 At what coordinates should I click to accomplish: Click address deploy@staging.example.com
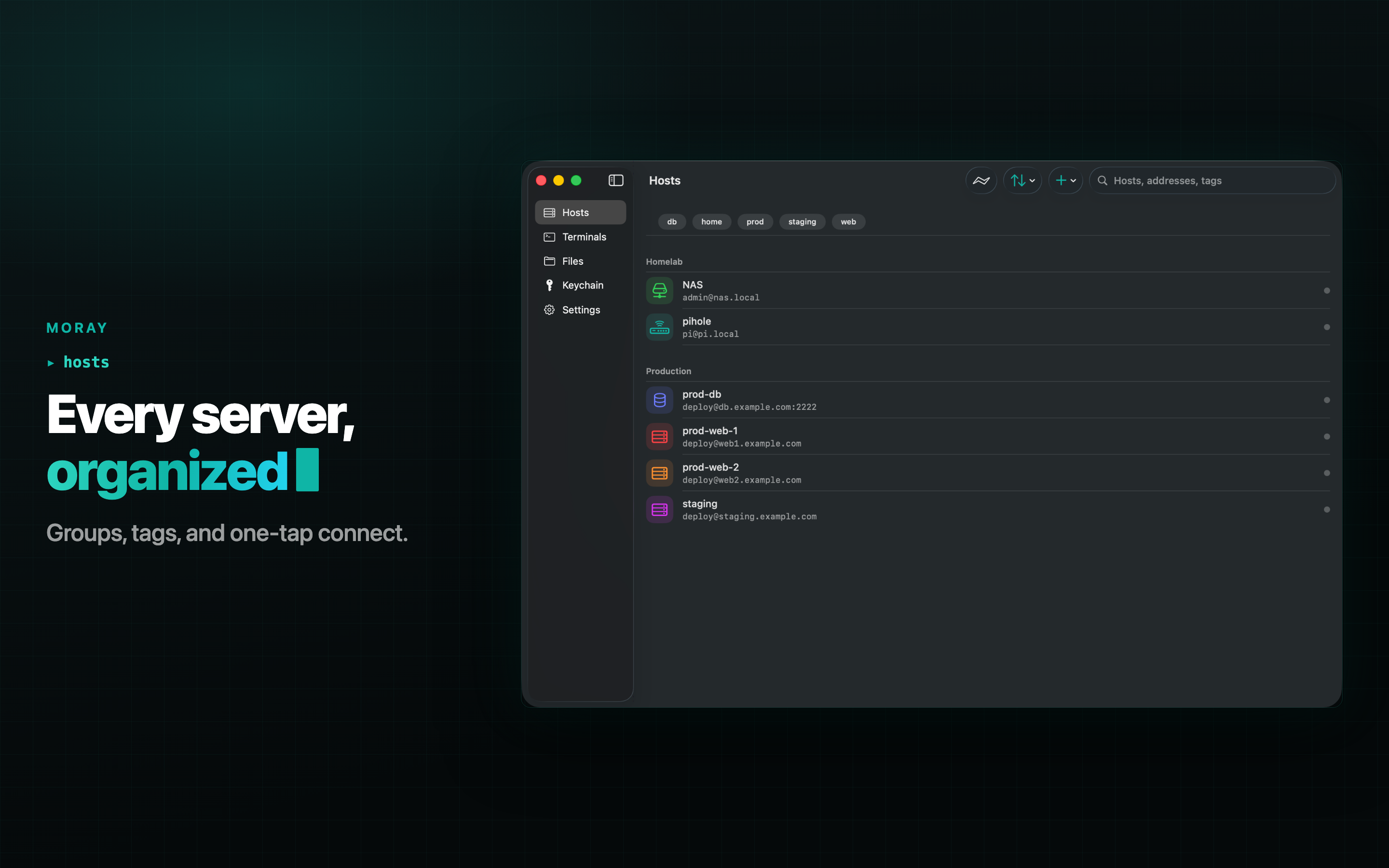(x=749, y=516)
